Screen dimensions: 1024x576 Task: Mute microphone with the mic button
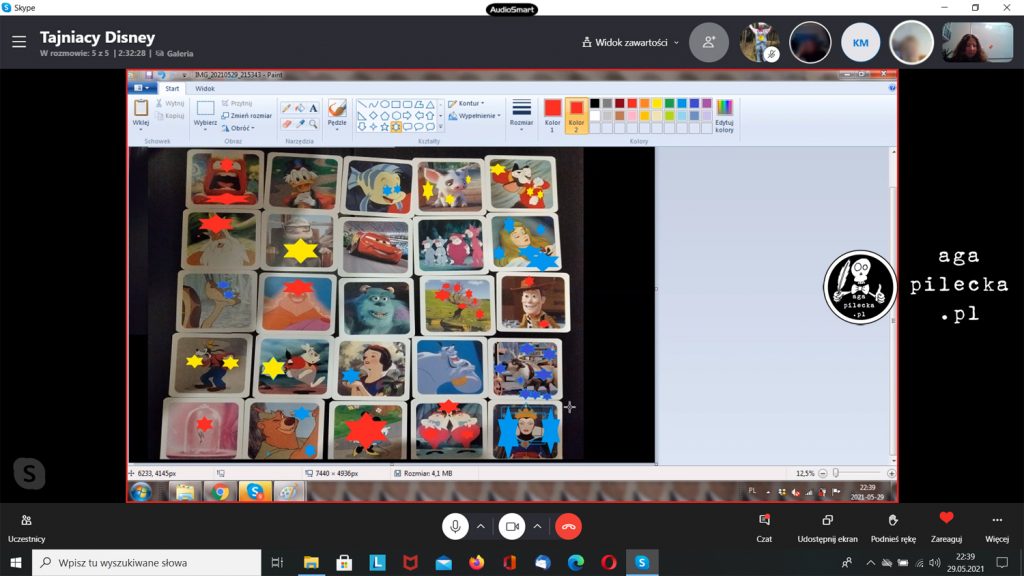pyautogui.click(x=455, y=526)
